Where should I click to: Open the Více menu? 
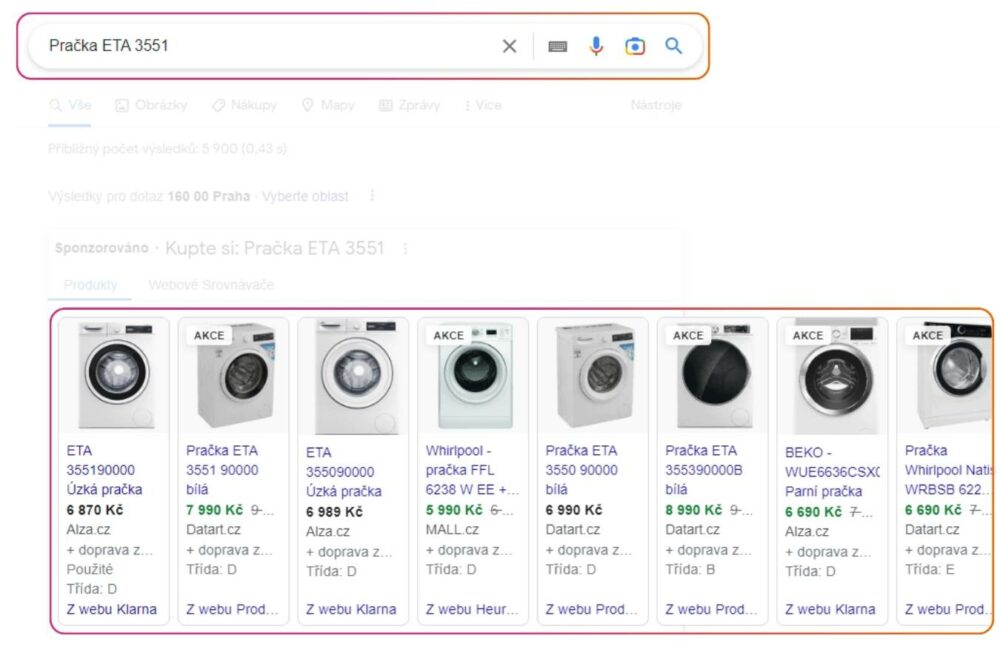click(483, 105)
